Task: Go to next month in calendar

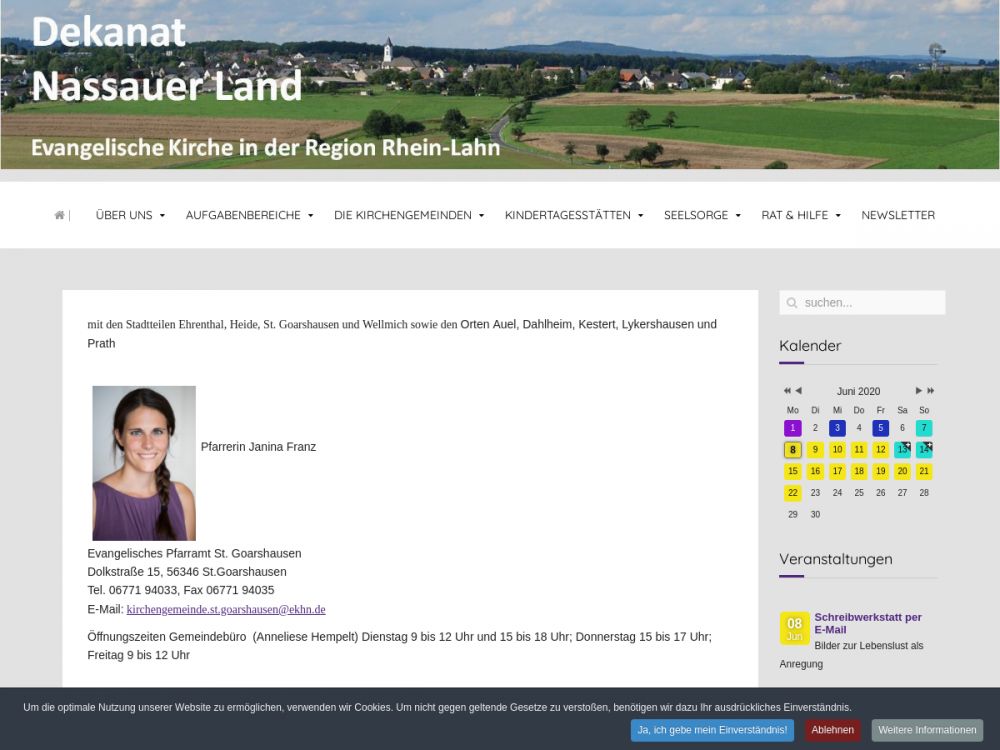Action: tap(918, 391)
